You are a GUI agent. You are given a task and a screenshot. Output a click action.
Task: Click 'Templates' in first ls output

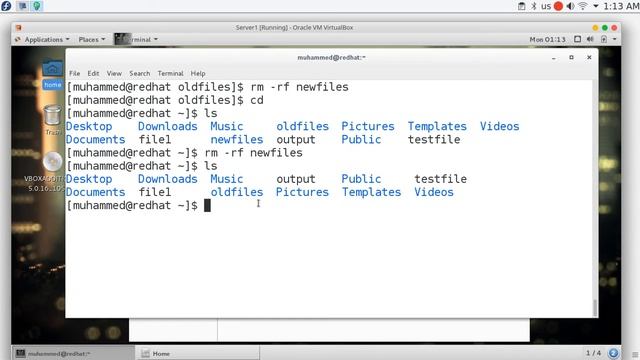coord(437,127)
